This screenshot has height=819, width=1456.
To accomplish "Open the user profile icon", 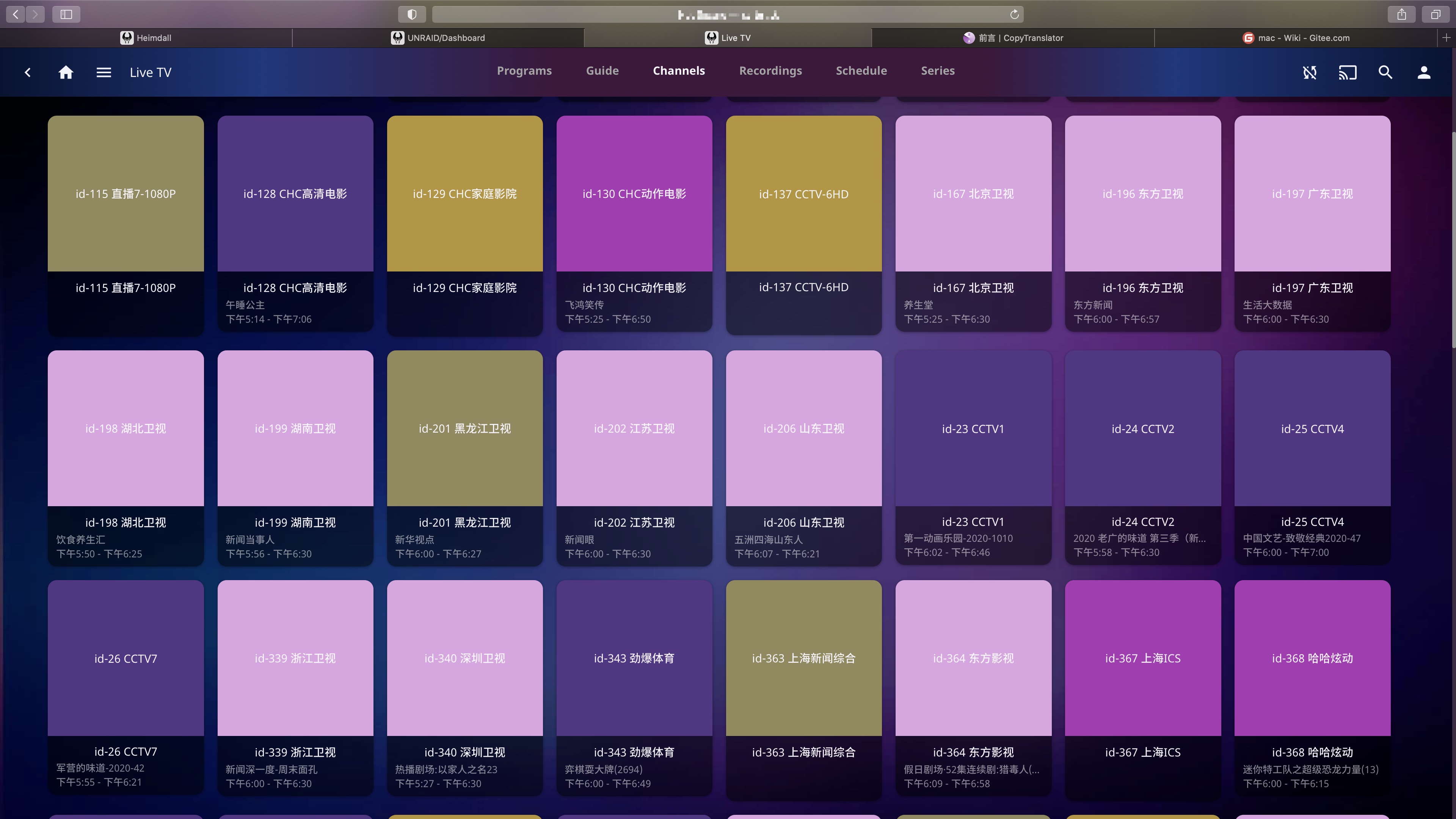I will (1424, 72).
